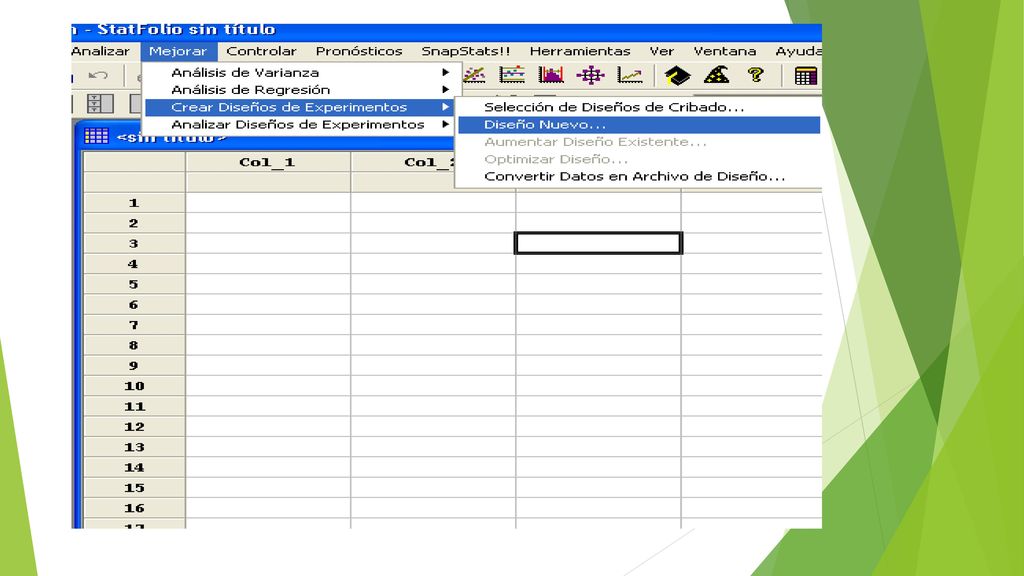Expand Analizar Diseños de Experimentos submenu
The width and height of the screenshot is (1024, 576).
(299, 124)
